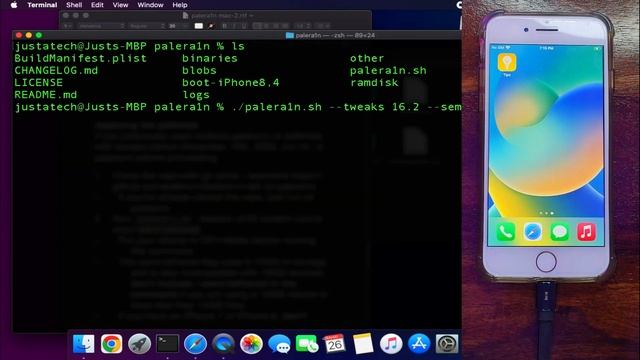640x360 pixels.
Task: Click the BuildManifest.plist file name
Action: (x=80, y=58)
